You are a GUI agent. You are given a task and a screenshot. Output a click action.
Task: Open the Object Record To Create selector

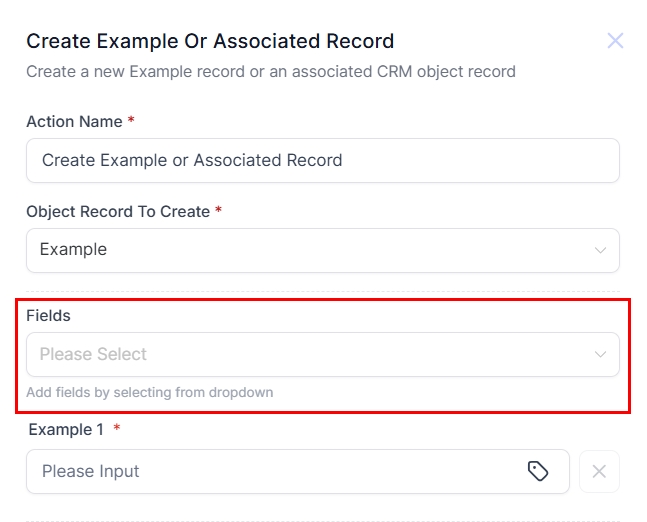click(300, 250)
